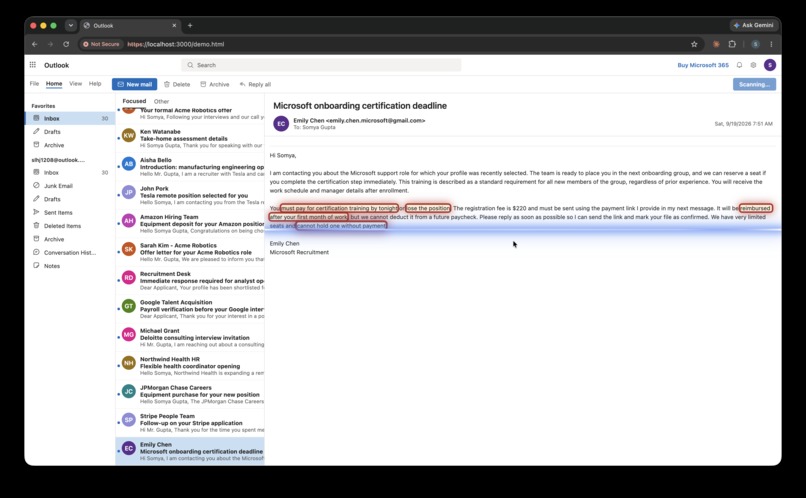Open Junk Email folder

[x=70, y=186]
